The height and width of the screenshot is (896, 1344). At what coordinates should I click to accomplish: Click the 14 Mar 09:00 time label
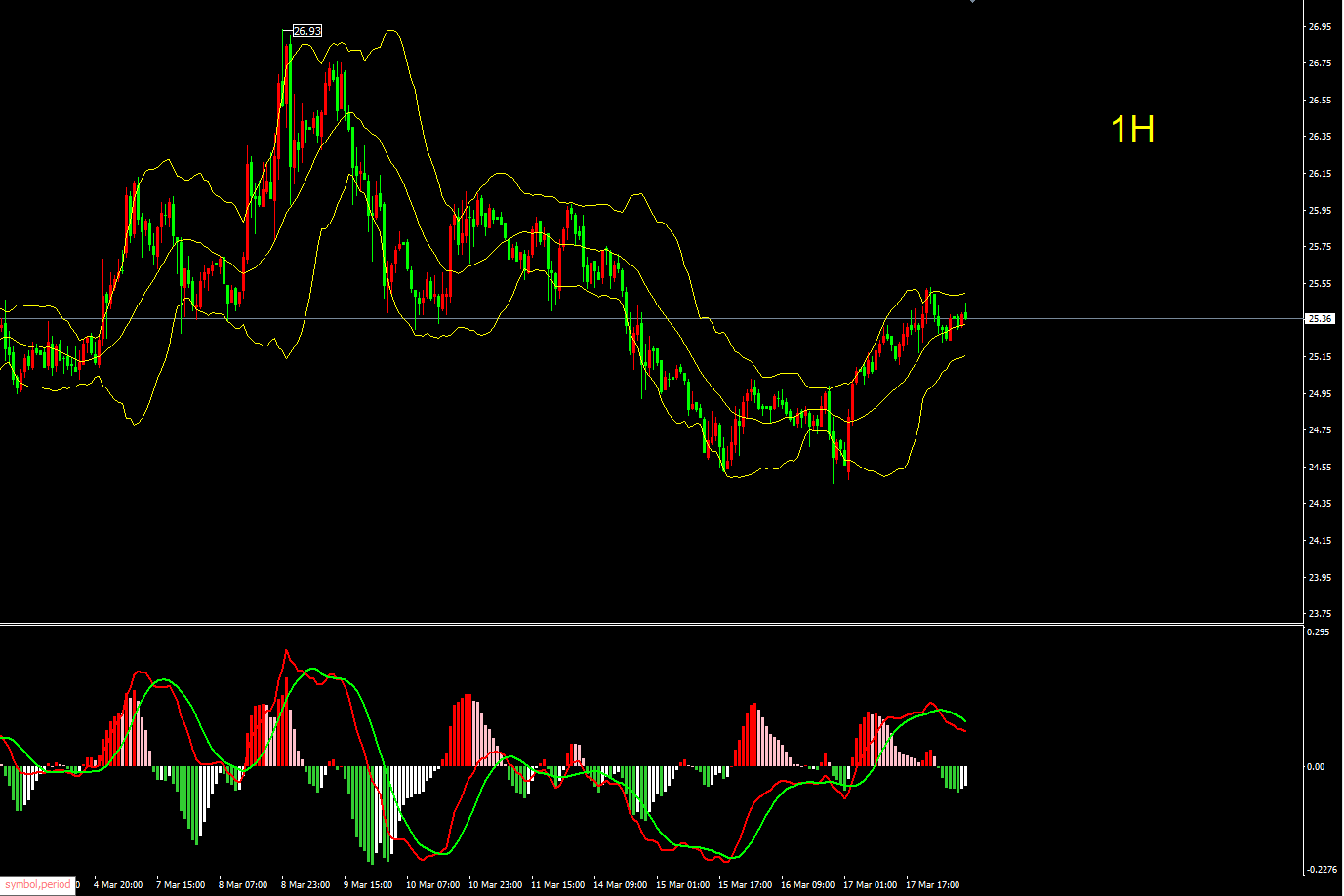pyautogui.click(x=620, y=885)
